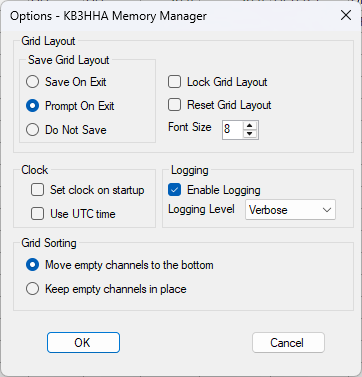Confirm settings with OK button
Viewport: 362px width, 377px height.
(x=83, y=342)
